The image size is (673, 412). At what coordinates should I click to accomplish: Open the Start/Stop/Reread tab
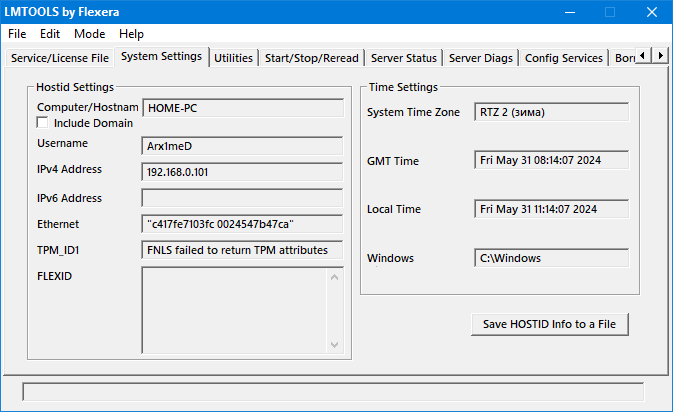tap(312, 58)
